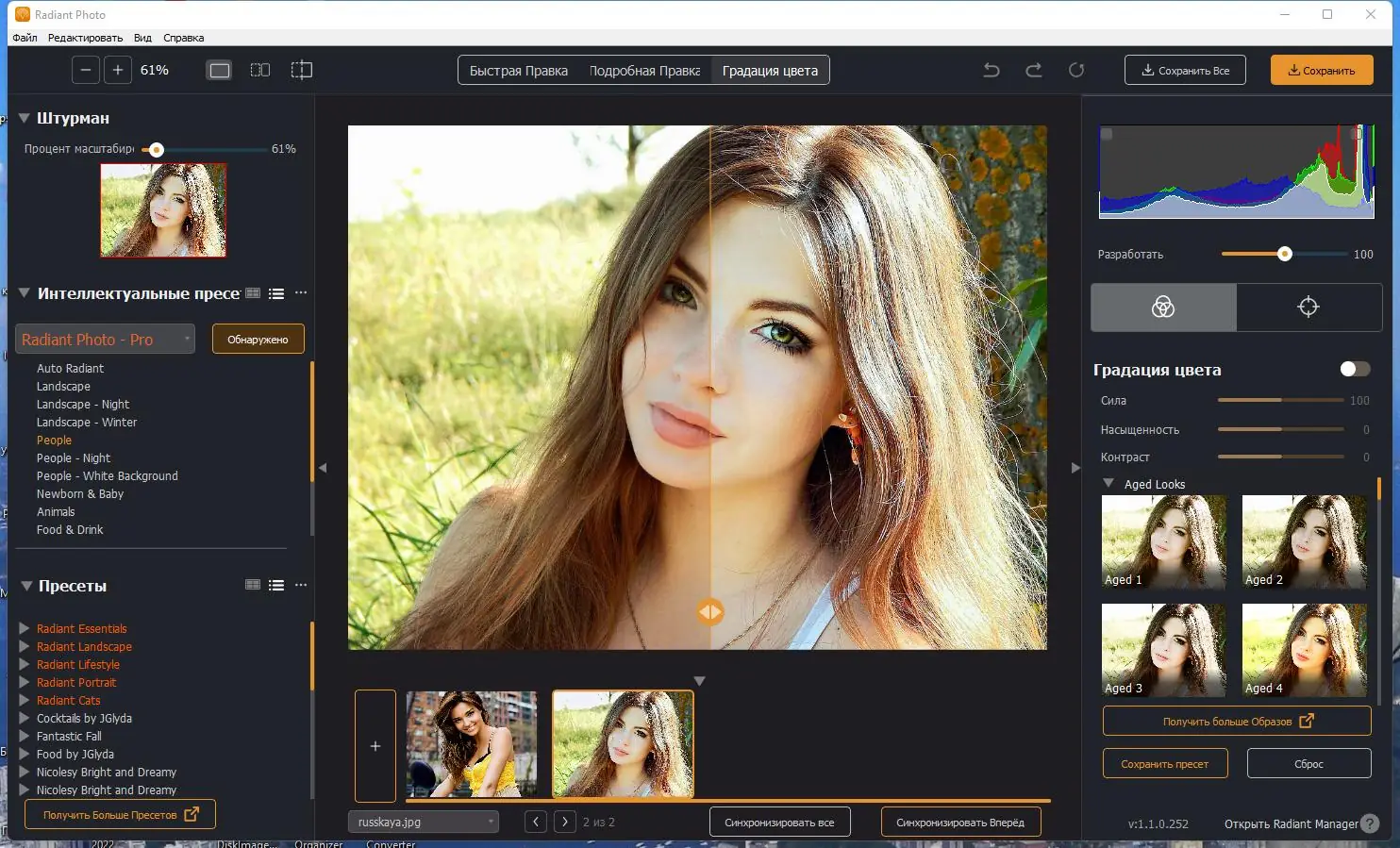
Task: Switch to Быстрая Правка tab
Action: click(x=519, y=71)
